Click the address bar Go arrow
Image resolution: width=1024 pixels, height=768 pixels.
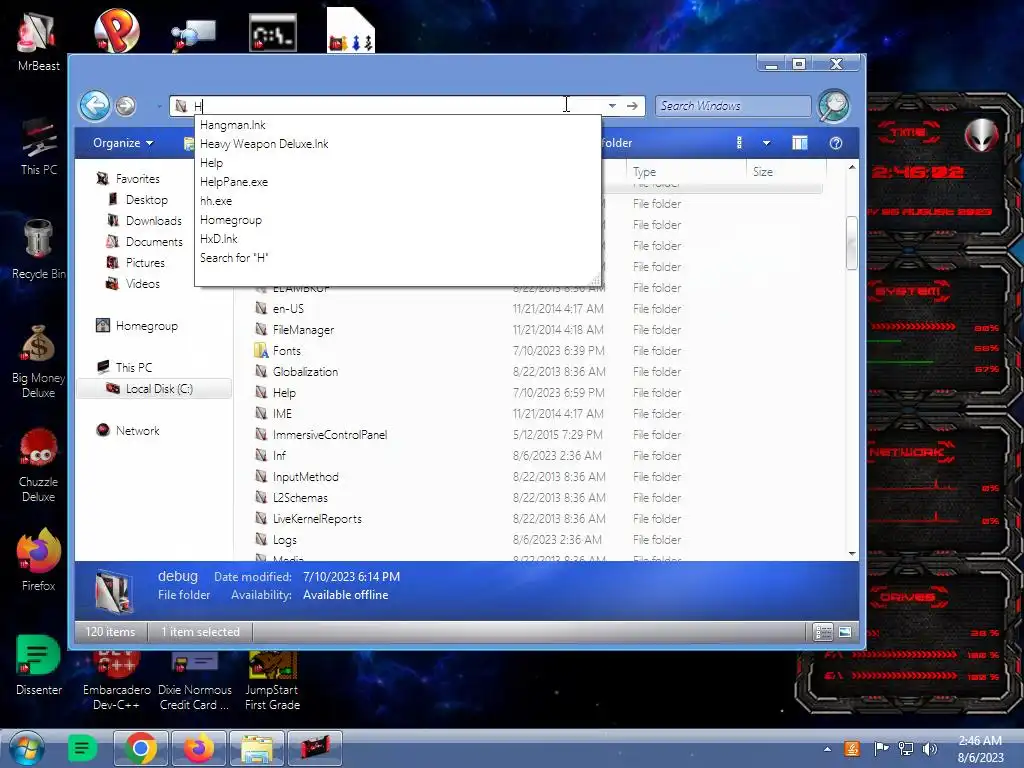[x=632, y=106]
